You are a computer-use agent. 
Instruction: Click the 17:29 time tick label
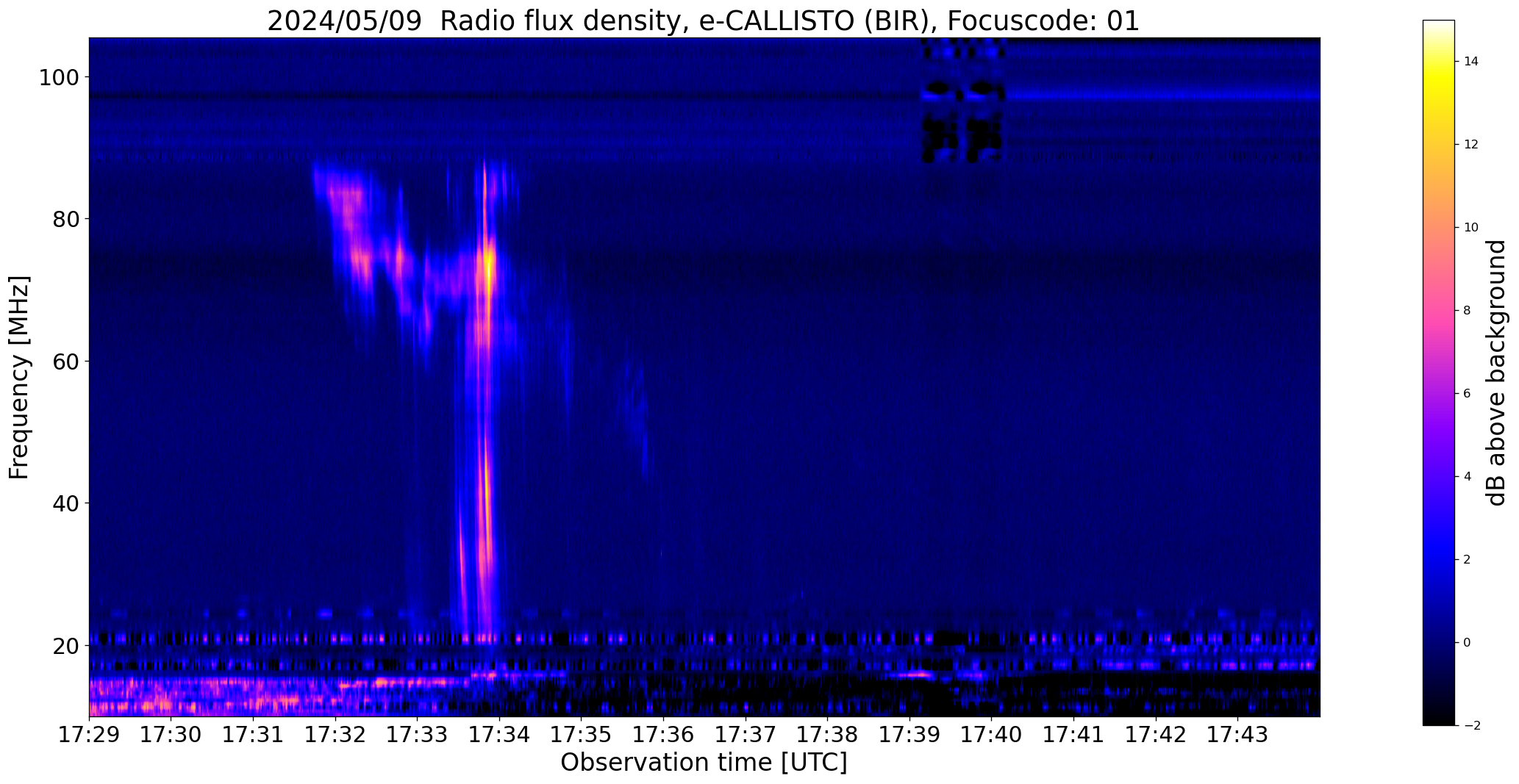click(x=90, y=734)
